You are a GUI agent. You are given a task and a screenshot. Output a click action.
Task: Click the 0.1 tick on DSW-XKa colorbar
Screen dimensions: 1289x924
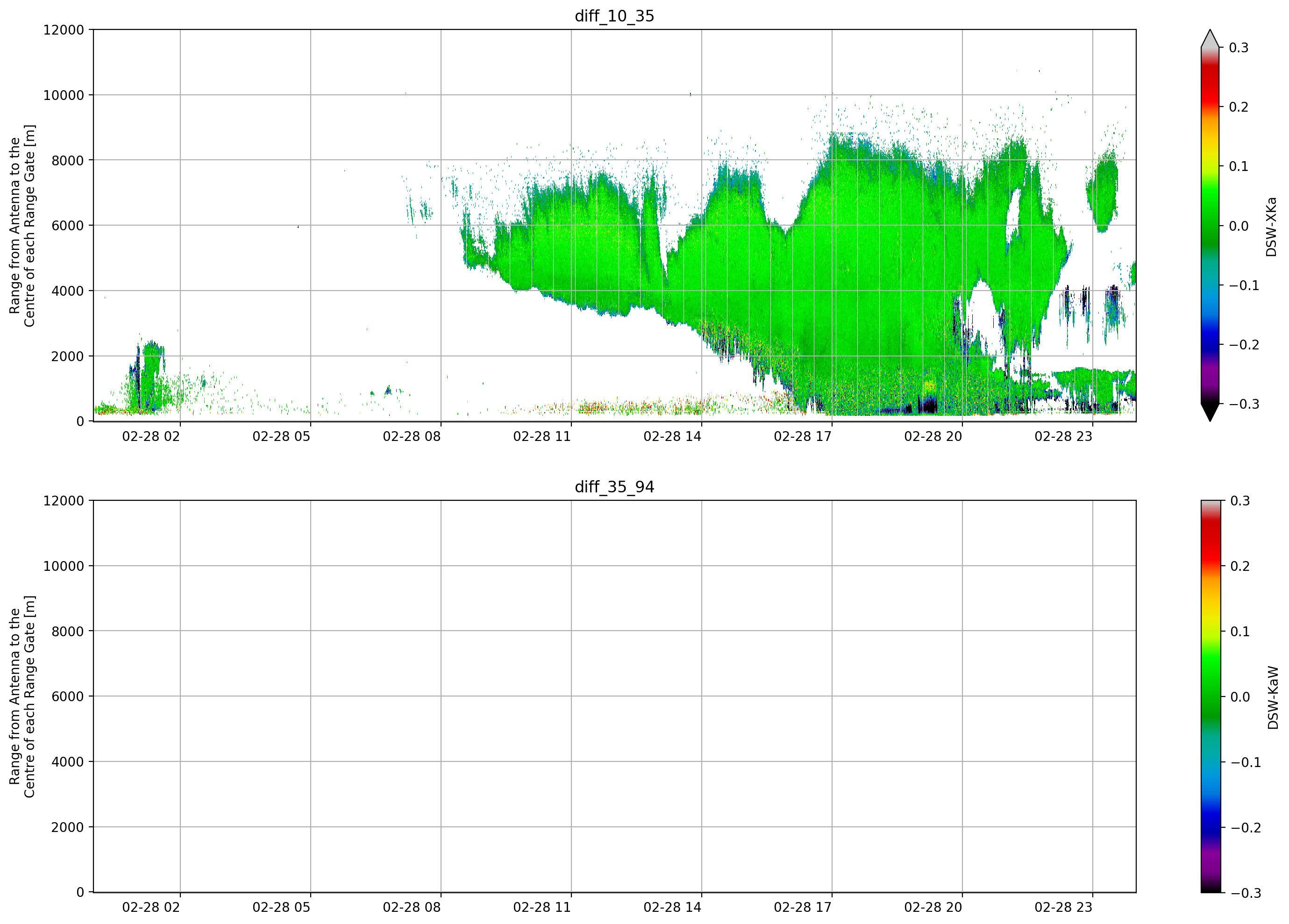click(x=1239, y=166)
